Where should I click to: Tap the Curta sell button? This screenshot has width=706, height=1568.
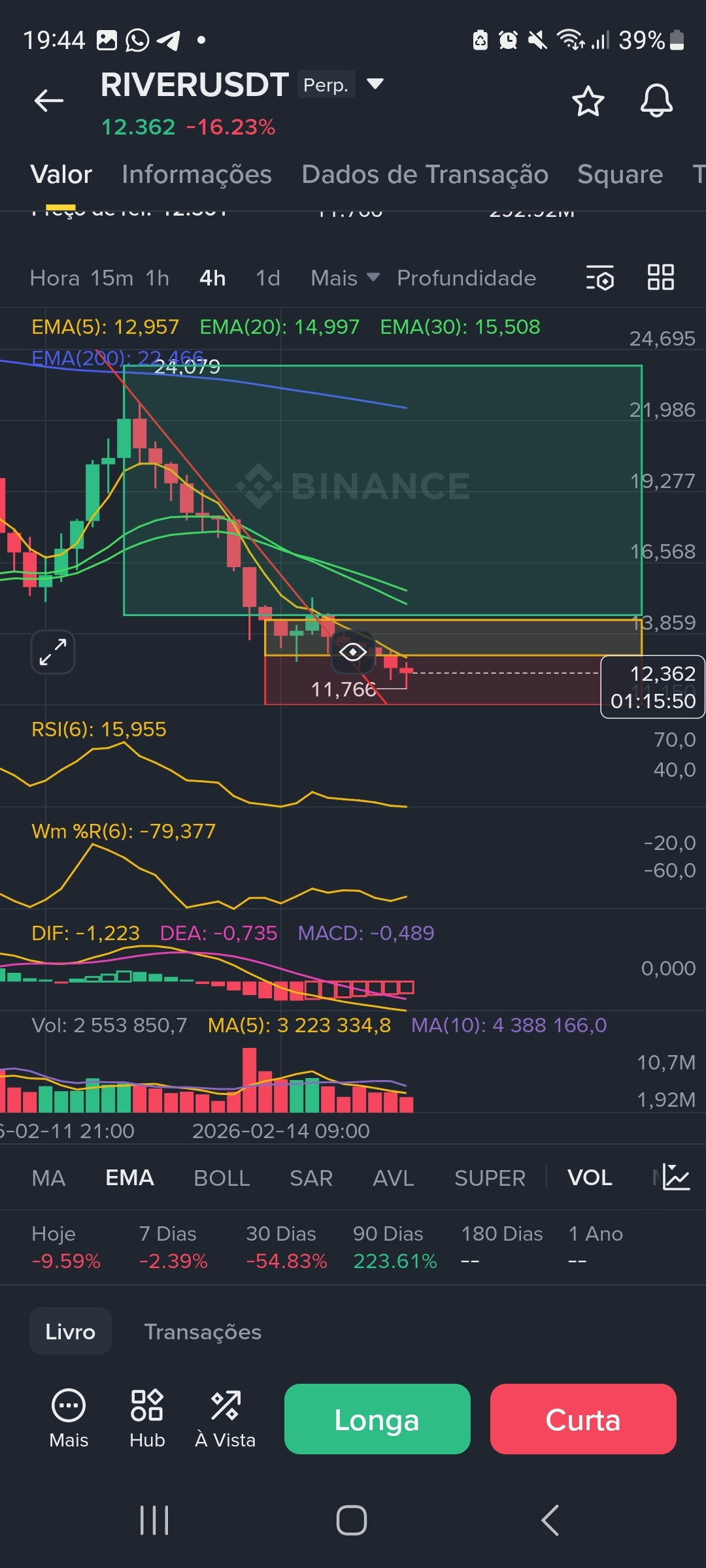tap(583, 1419)
